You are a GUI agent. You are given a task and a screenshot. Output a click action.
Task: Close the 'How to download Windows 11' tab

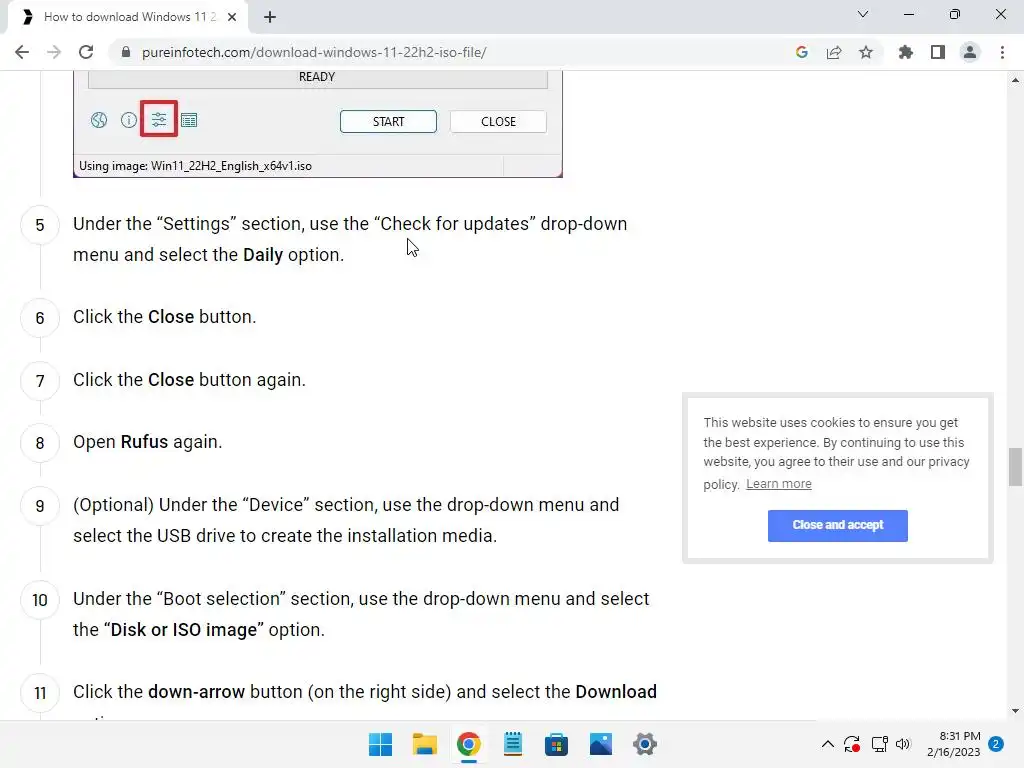click(232, 18)
